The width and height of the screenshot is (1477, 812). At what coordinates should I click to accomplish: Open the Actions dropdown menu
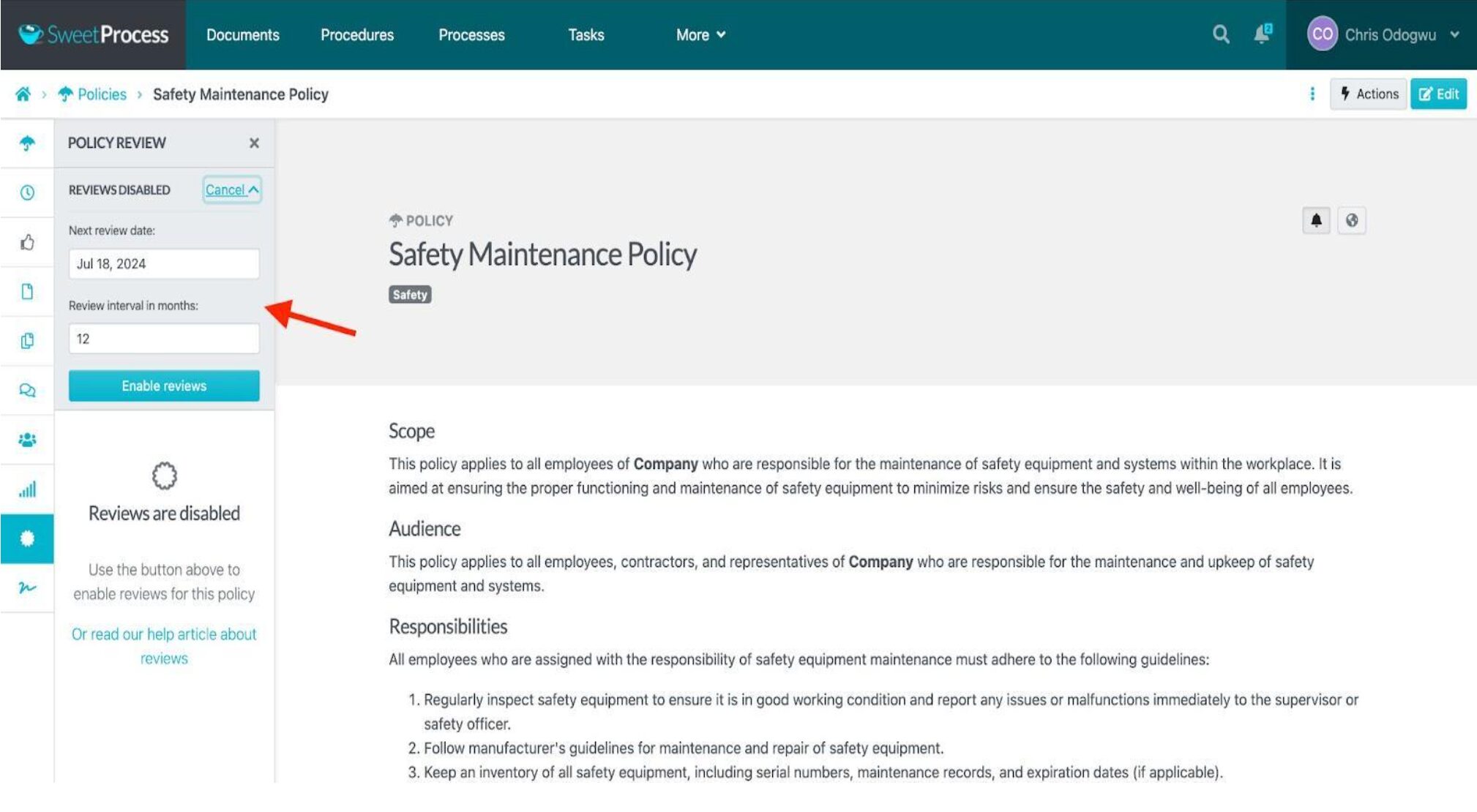click(x=1368, y=93)
